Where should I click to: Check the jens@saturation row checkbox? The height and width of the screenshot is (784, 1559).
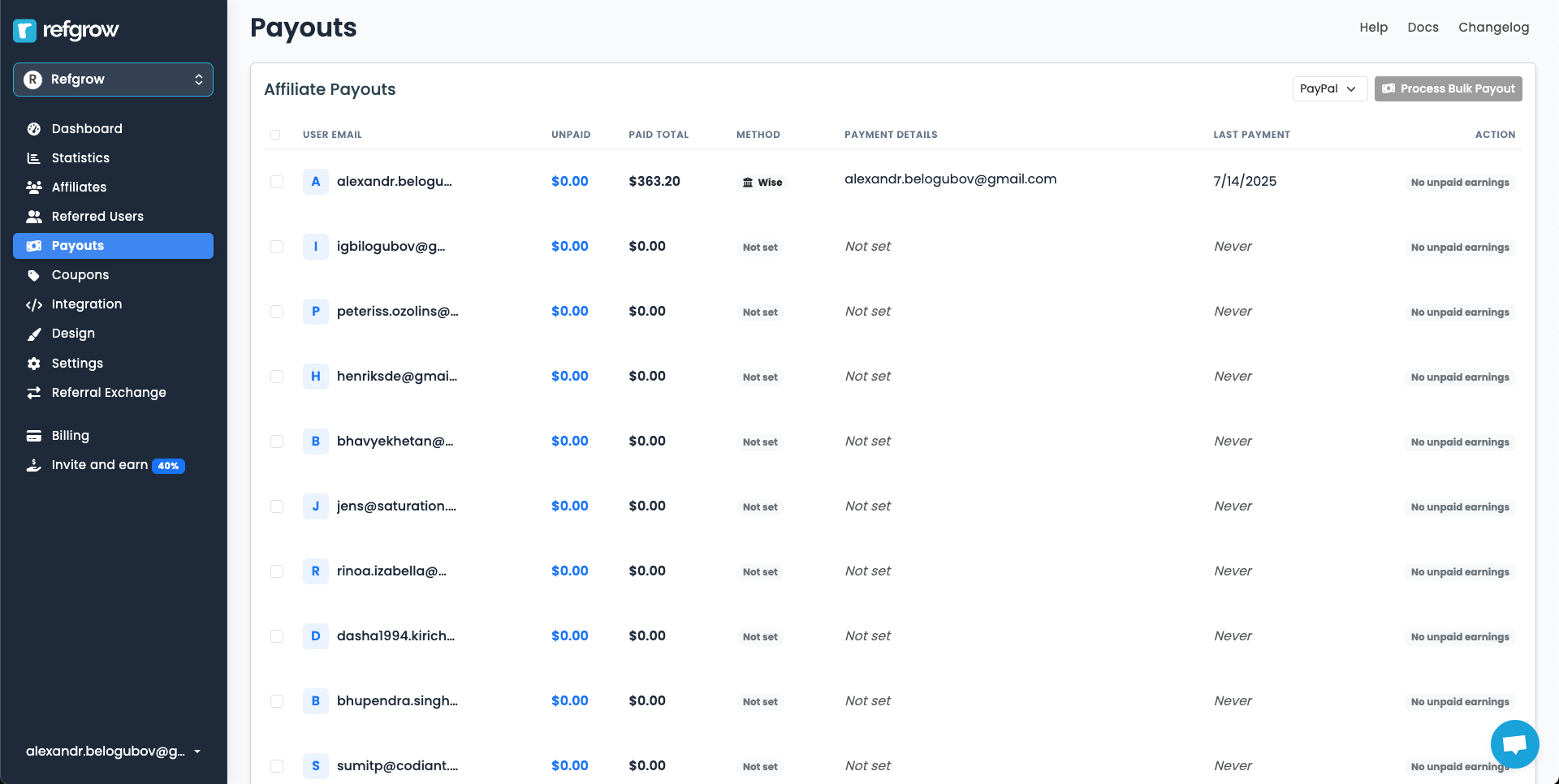[x=277, y=506]
